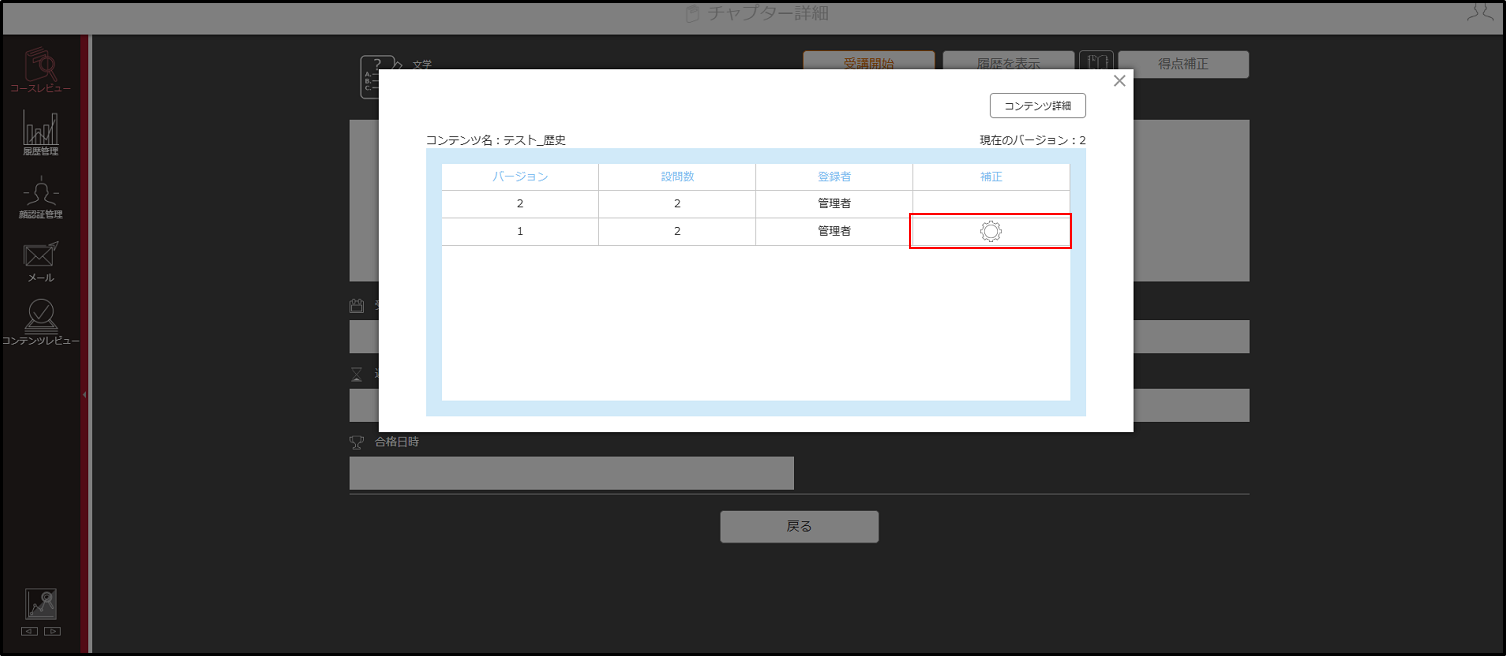Image resolution: width=1506 pixels, height=656 pixels.
Task: Click the clipboard icon before チャプター詳細 title
Action: pyautogui.click(x=693, y=14)
